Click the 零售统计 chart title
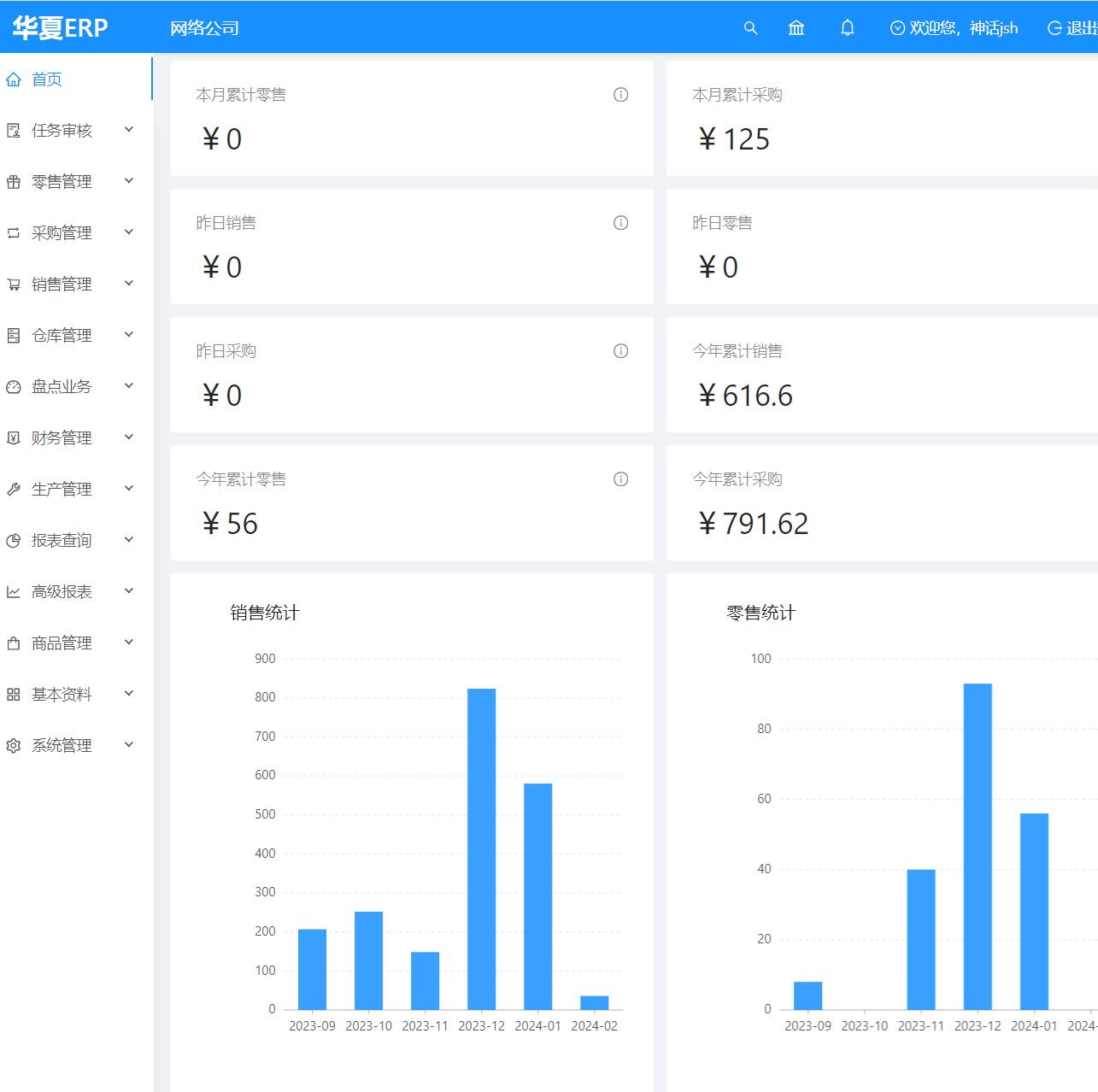 point(760,613)
